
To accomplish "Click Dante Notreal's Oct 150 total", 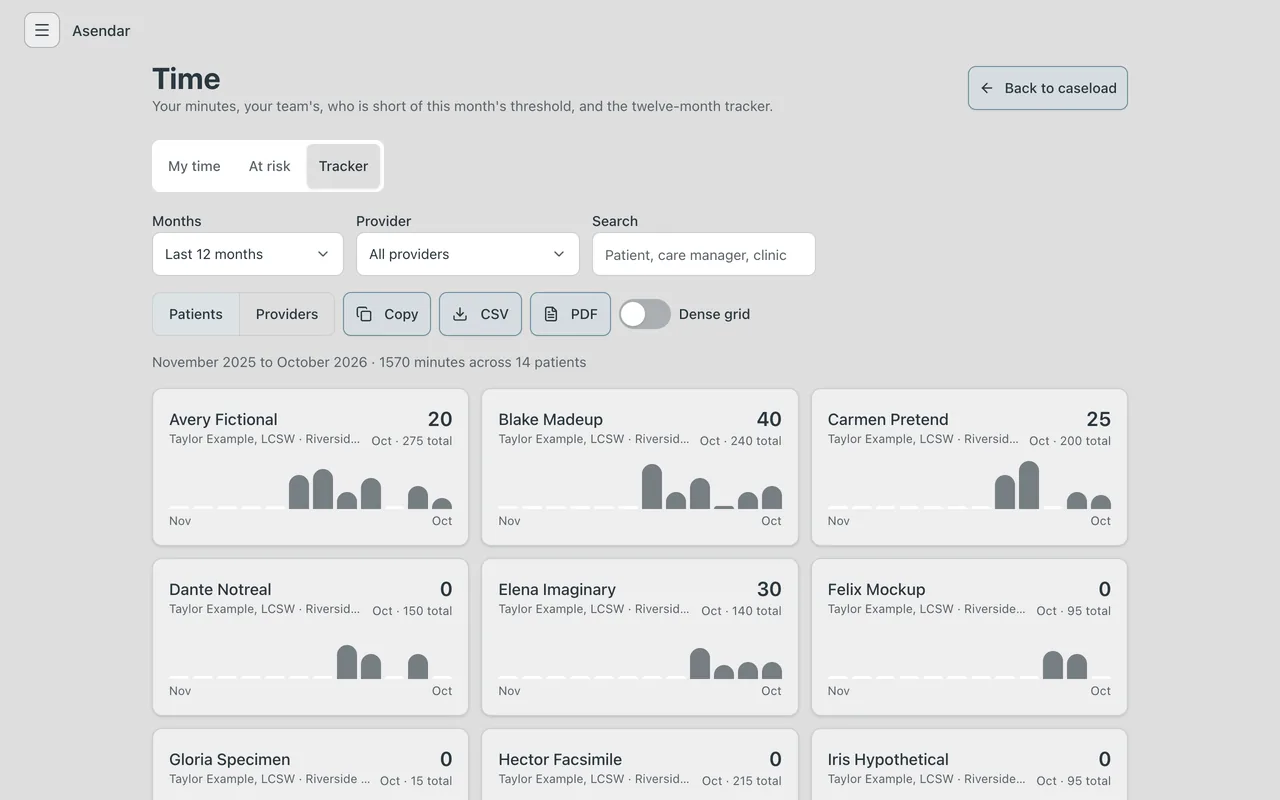I will (412, 611).
